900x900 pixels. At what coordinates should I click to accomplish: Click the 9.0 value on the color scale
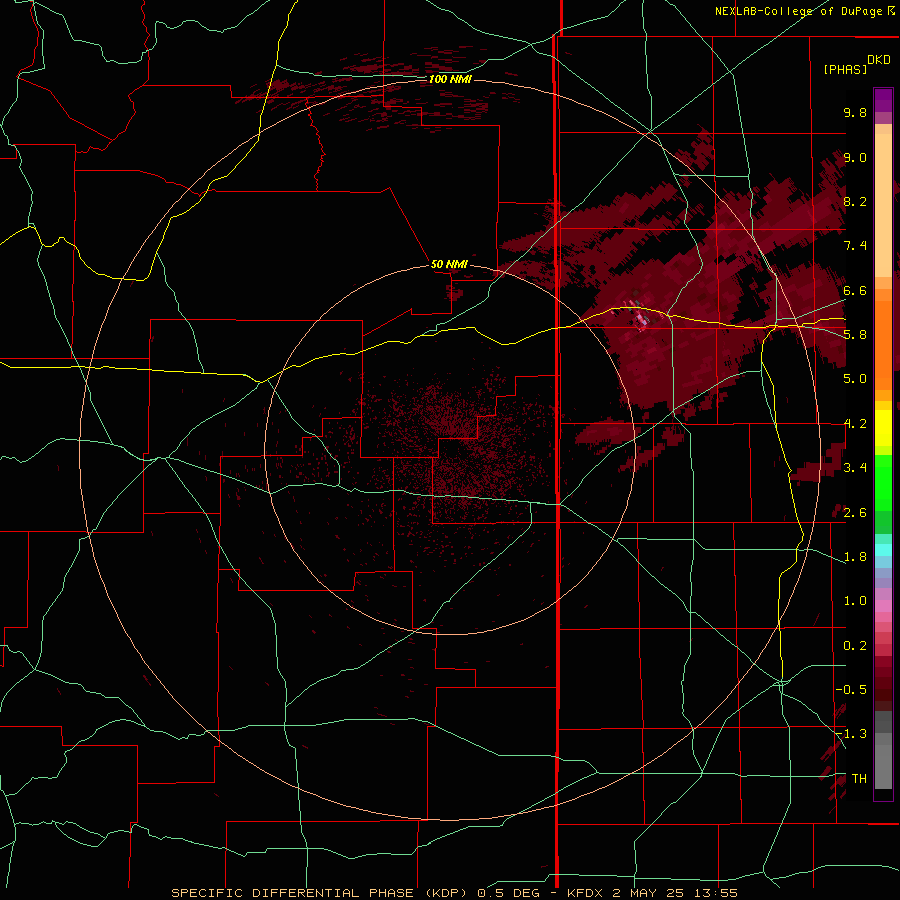tap(855, 157)
